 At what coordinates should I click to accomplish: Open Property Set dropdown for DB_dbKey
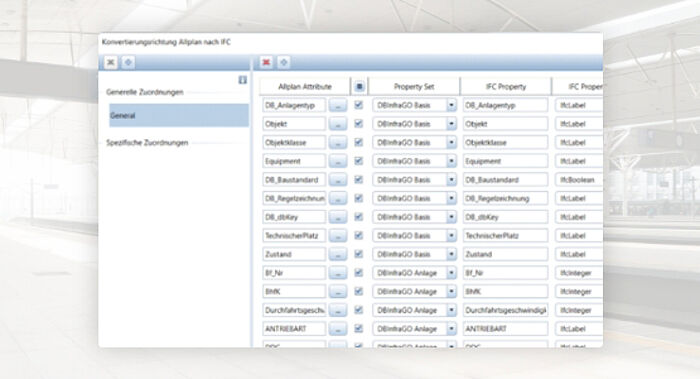coord(451,217)
